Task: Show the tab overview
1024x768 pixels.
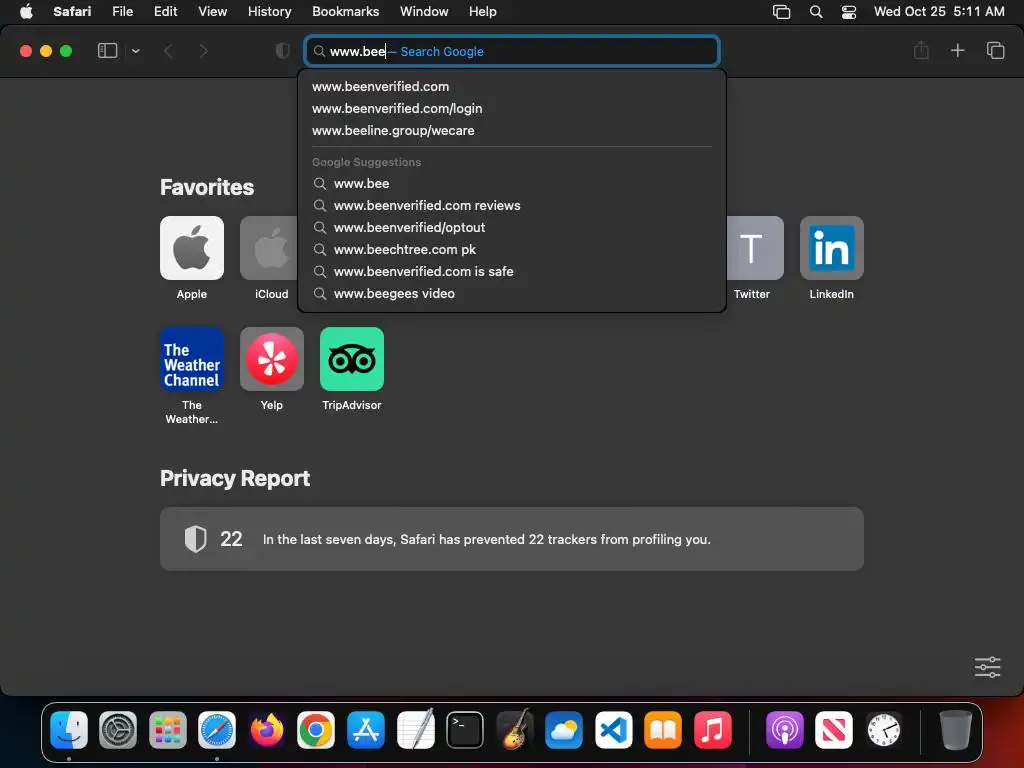Action: pos(995,50)
